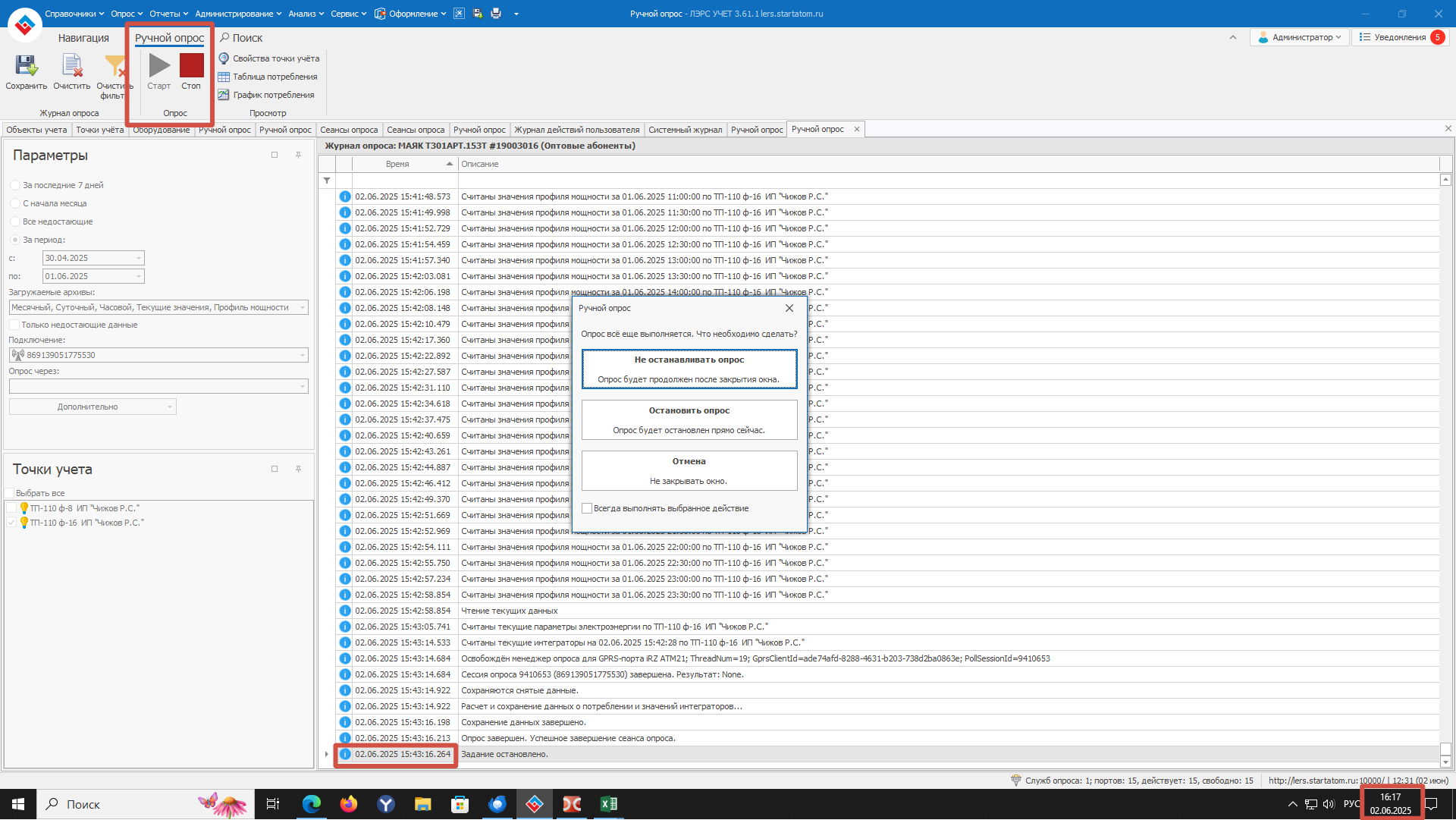
Task: Check the ТП-110 ф-8 checkbox
Action: [x=11, y=508]
